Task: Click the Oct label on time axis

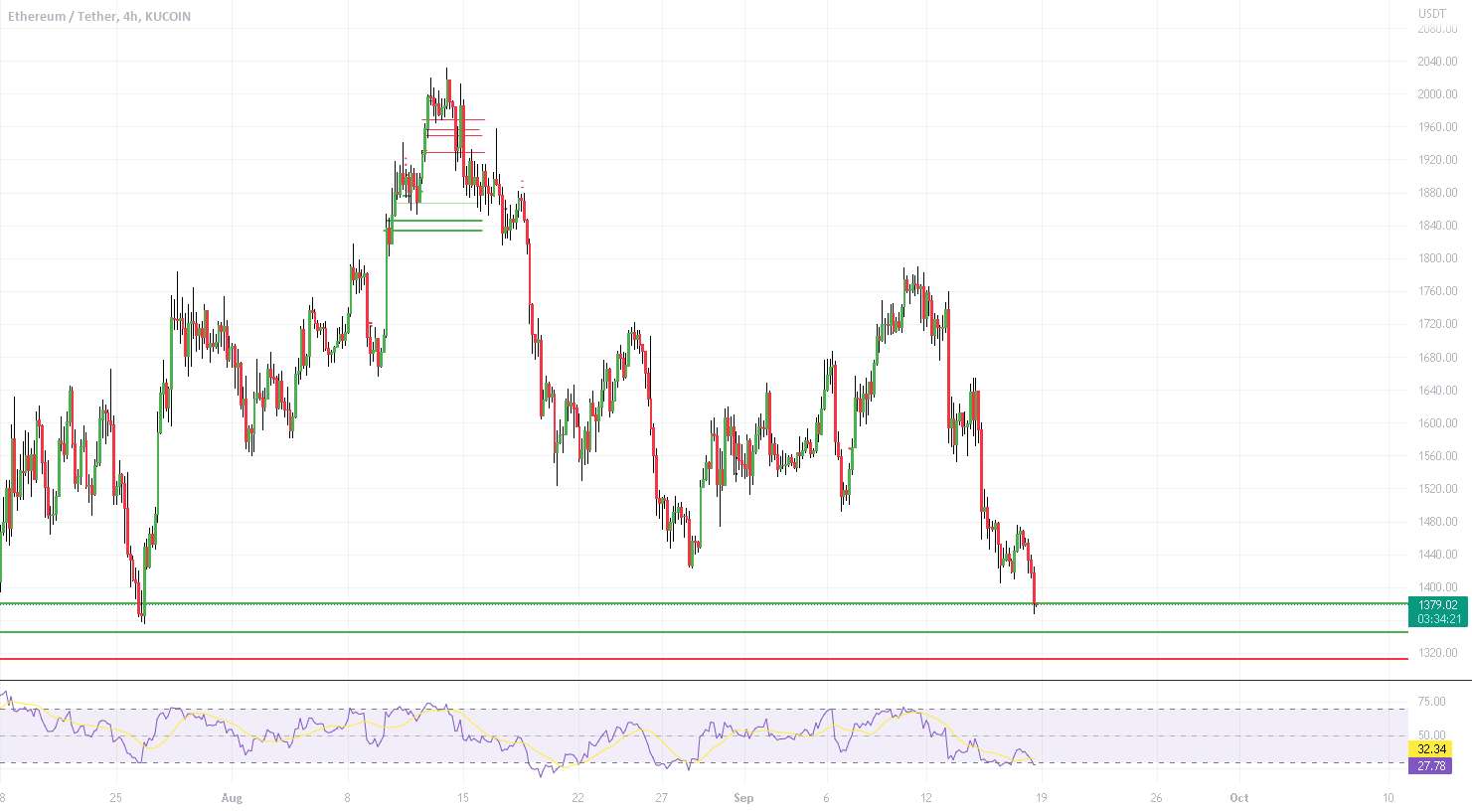Action: point(1238,798)
